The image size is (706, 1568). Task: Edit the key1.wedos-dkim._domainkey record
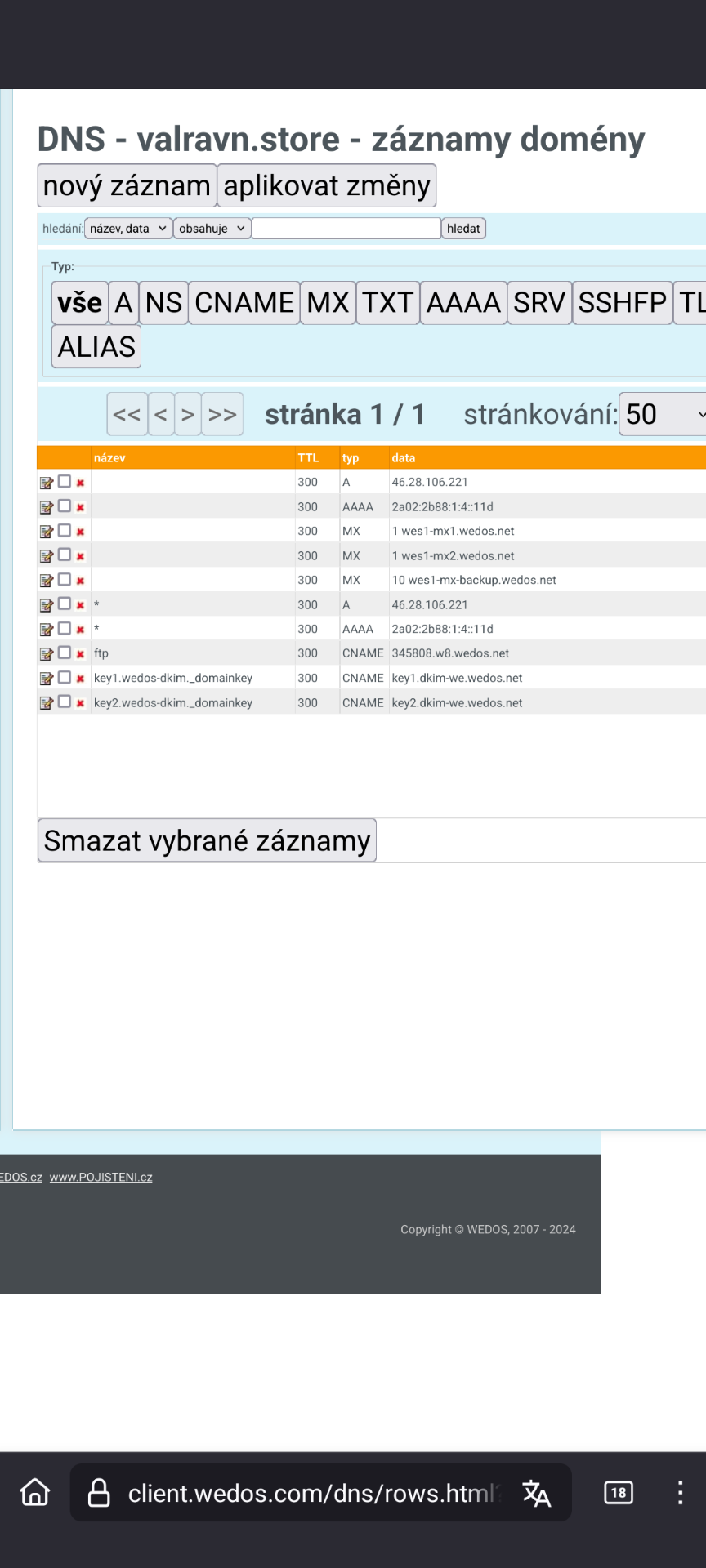[47, 679]
